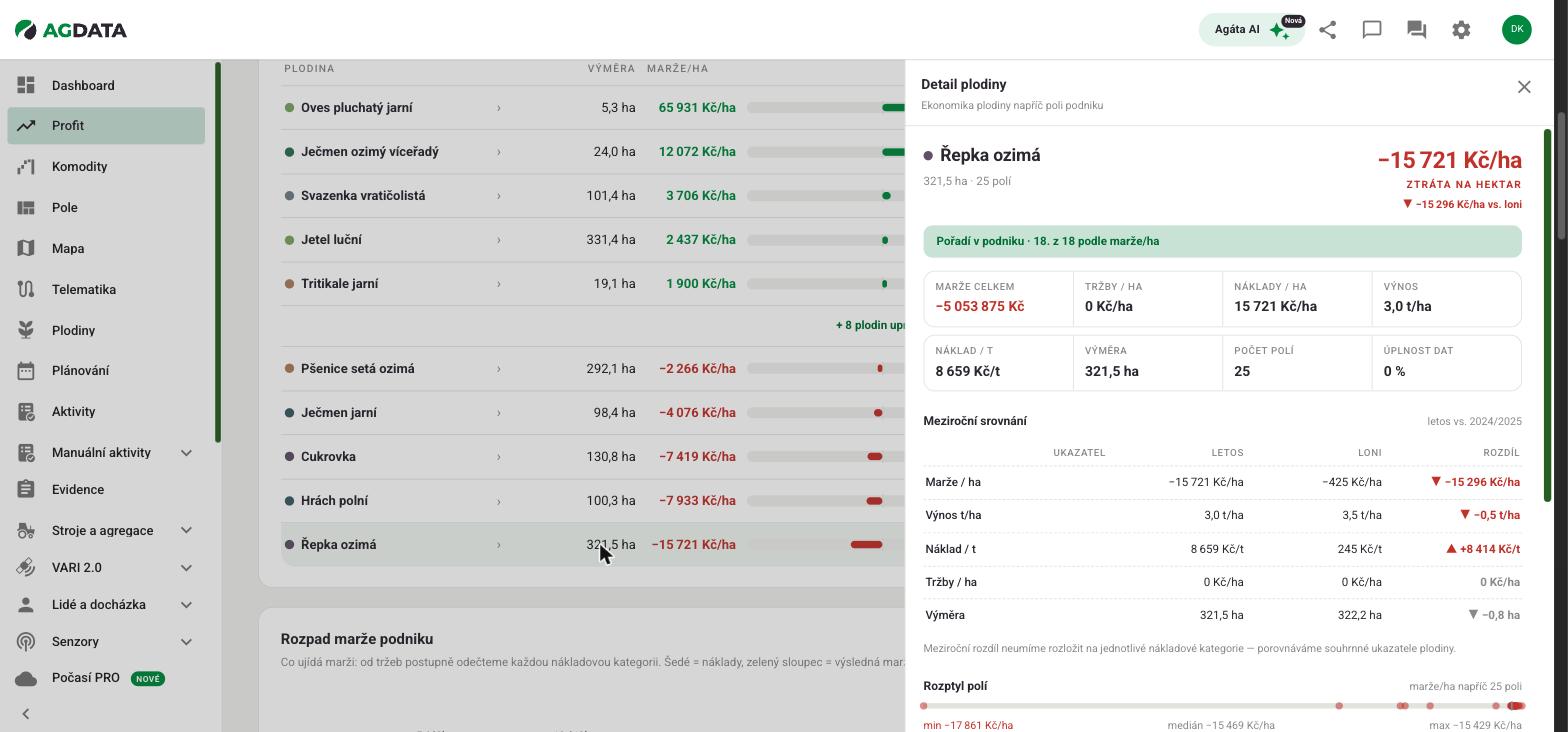
Task: Click the Evidence clipboard icon
Action: coord(27,489)
